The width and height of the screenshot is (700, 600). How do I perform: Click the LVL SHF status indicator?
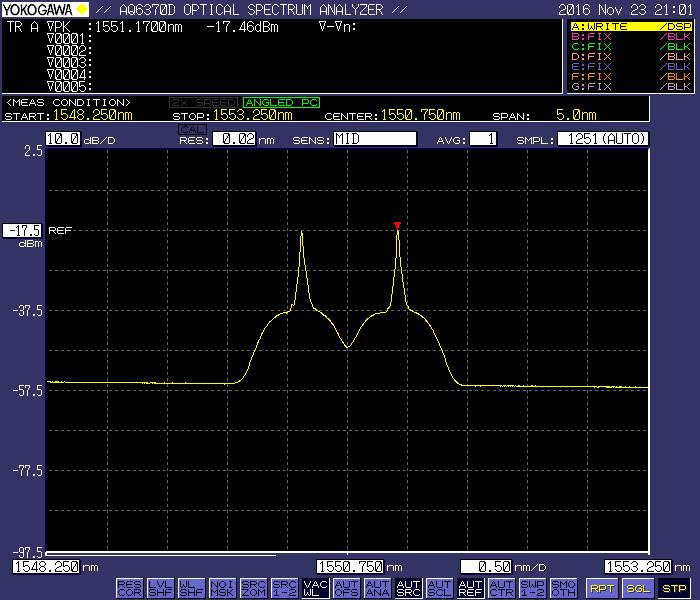(160, 588)
